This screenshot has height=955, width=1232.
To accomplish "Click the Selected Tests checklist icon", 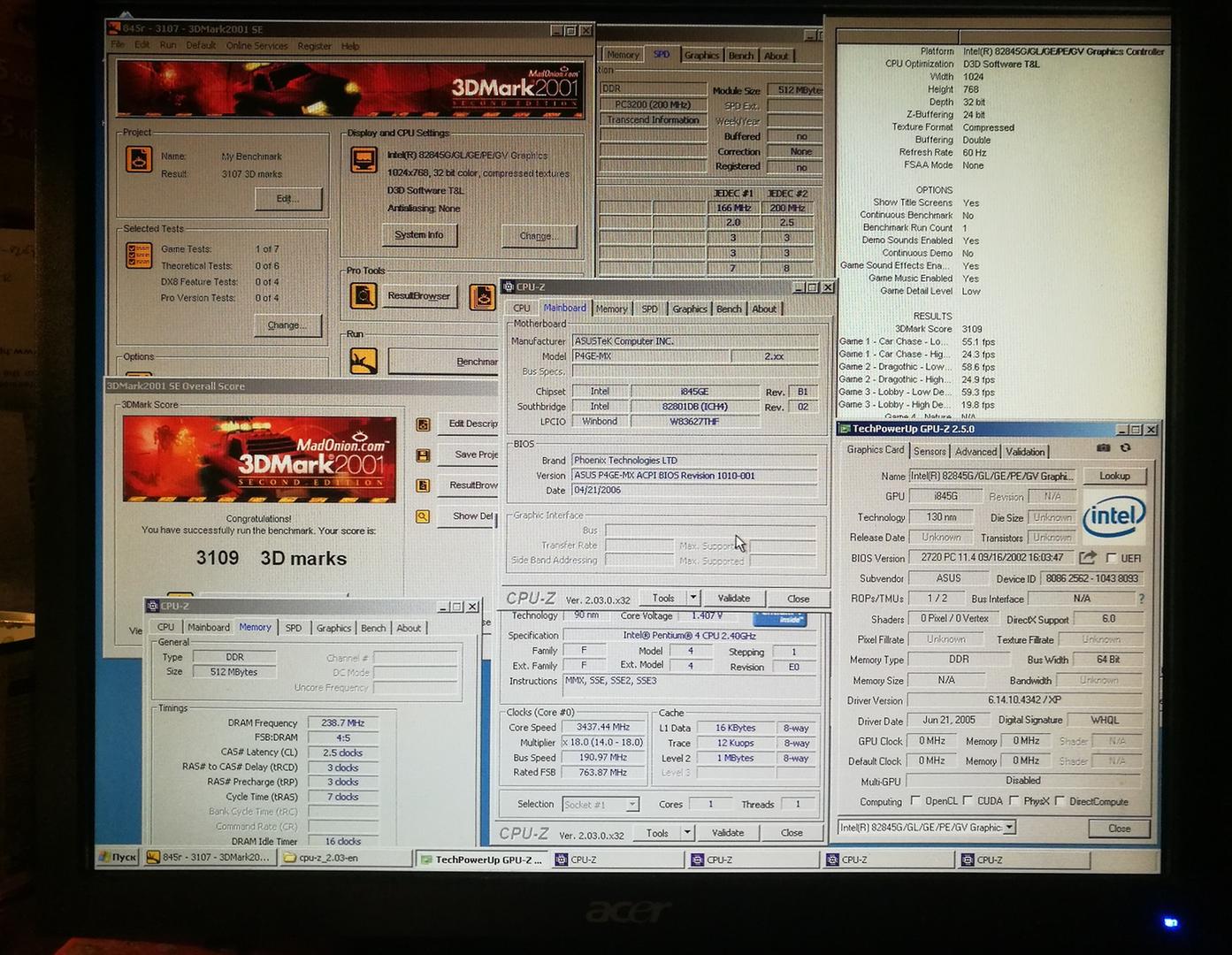I will (x=139, y=256).
